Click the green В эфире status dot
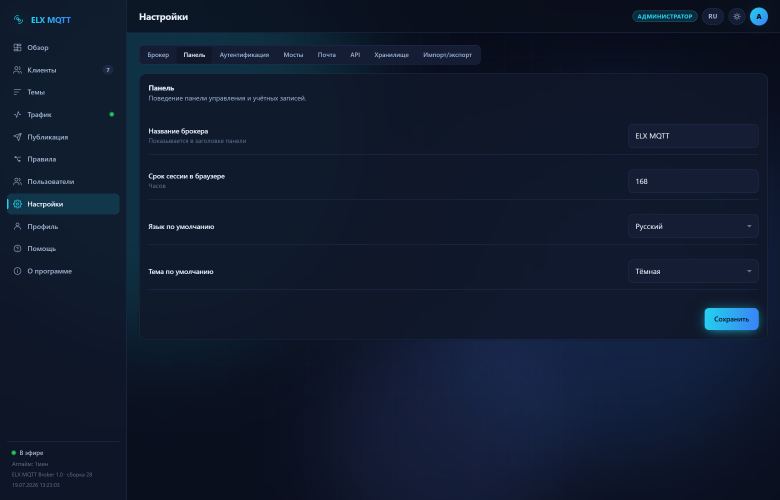780x500 pixels. [13, 453]
